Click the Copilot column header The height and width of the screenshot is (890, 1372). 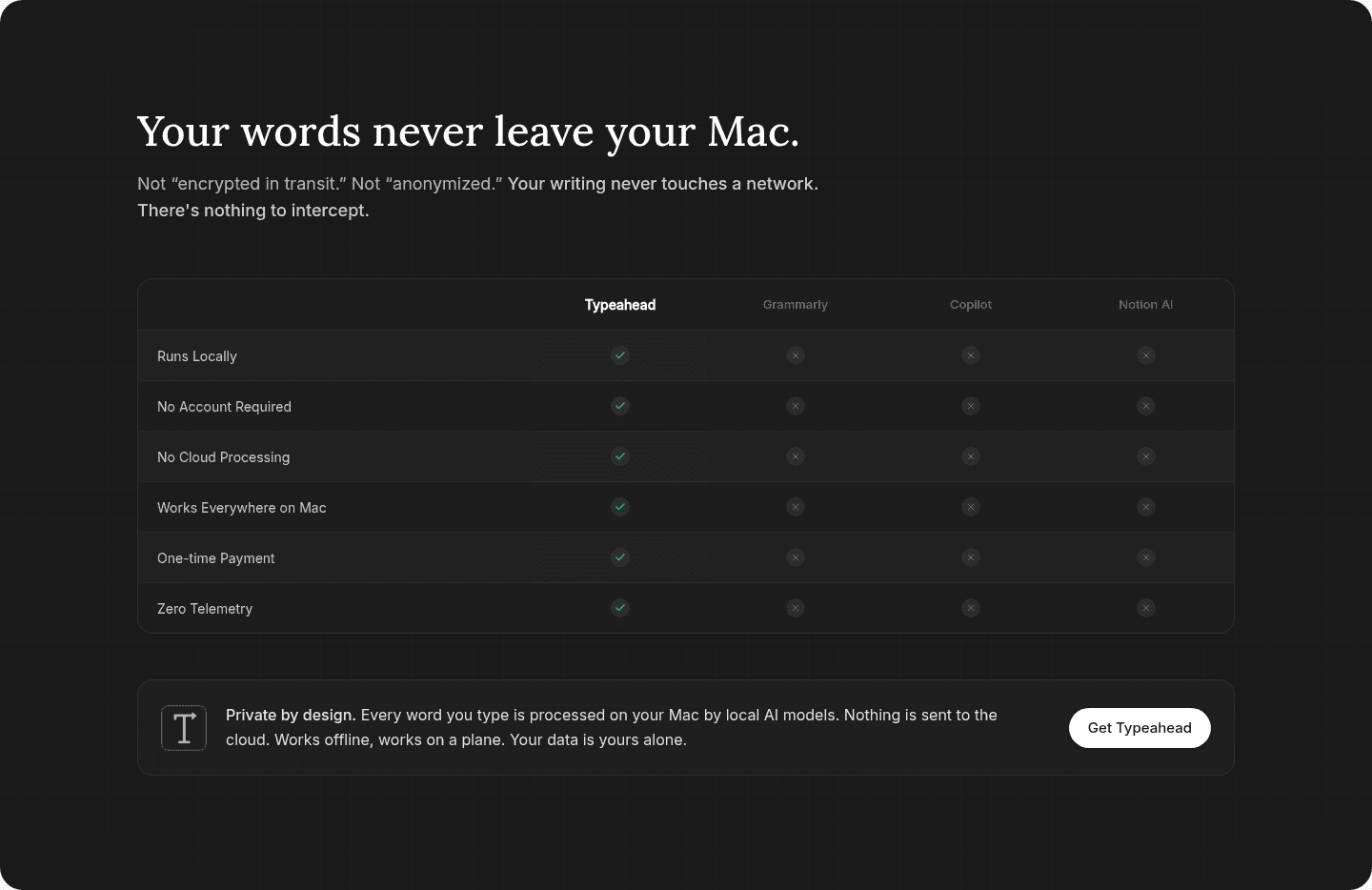tap(971, 305)
